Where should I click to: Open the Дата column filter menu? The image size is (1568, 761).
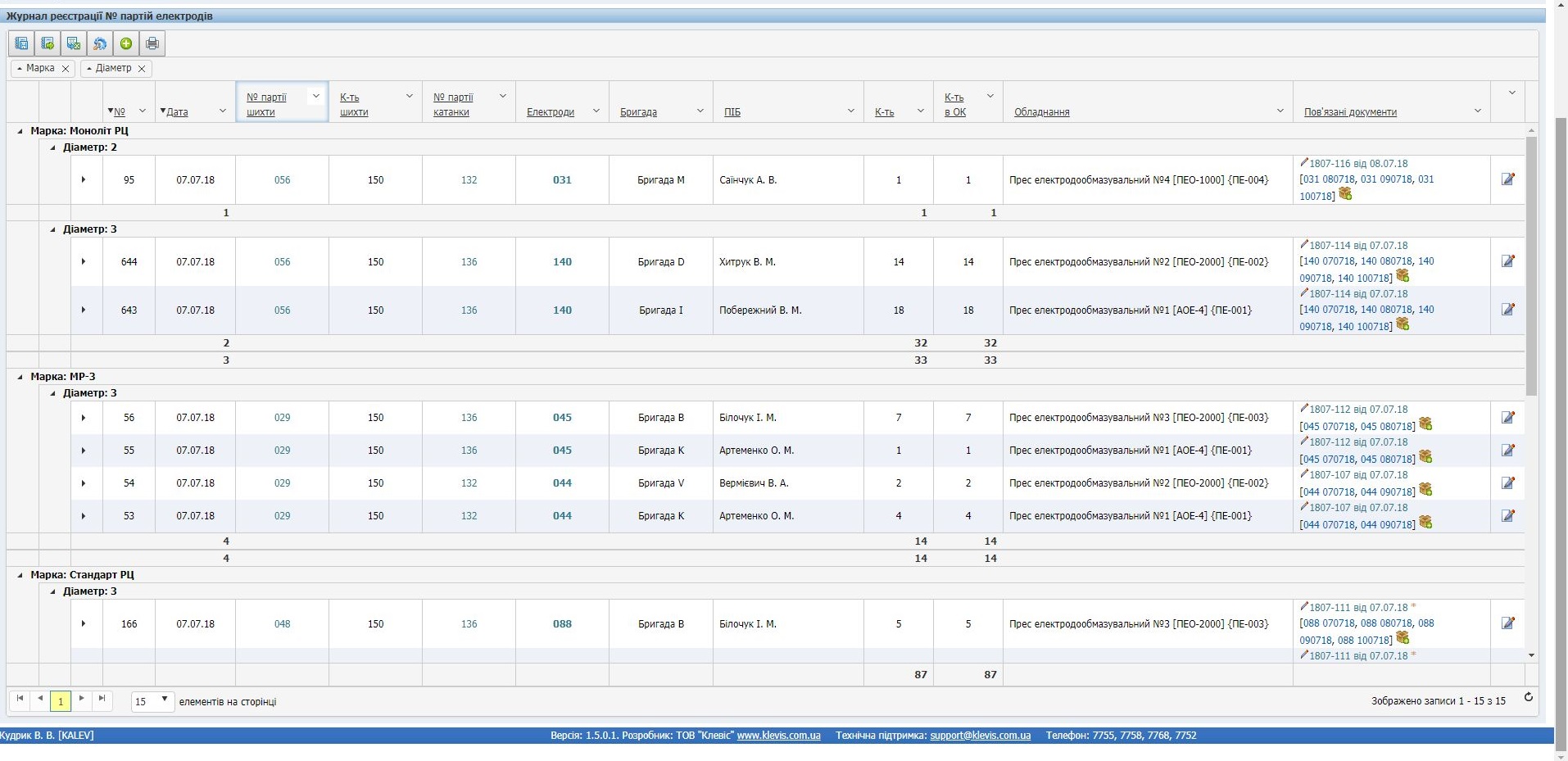pos(222,111)
